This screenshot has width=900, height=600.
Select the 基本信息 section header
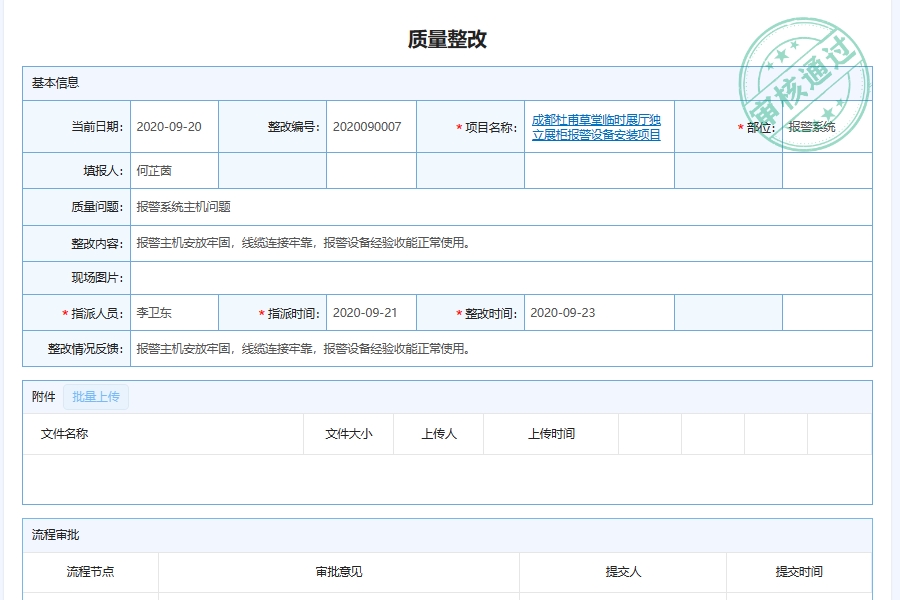click(x=54, y=85)
